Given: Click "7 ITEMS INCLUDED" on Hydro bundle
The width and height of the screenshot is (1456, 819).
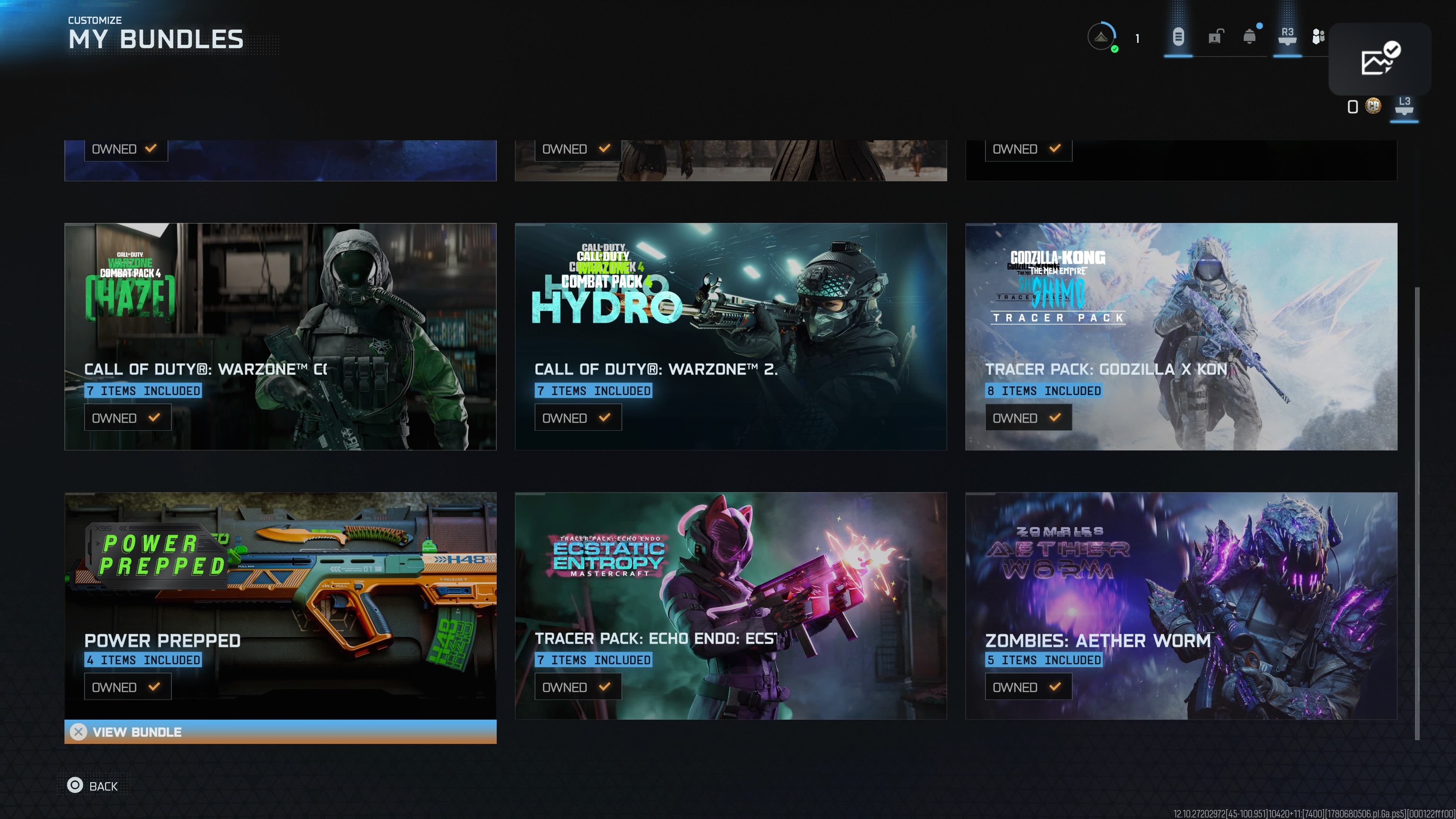Looking at the screenshot, I should [x=593, y=391].
